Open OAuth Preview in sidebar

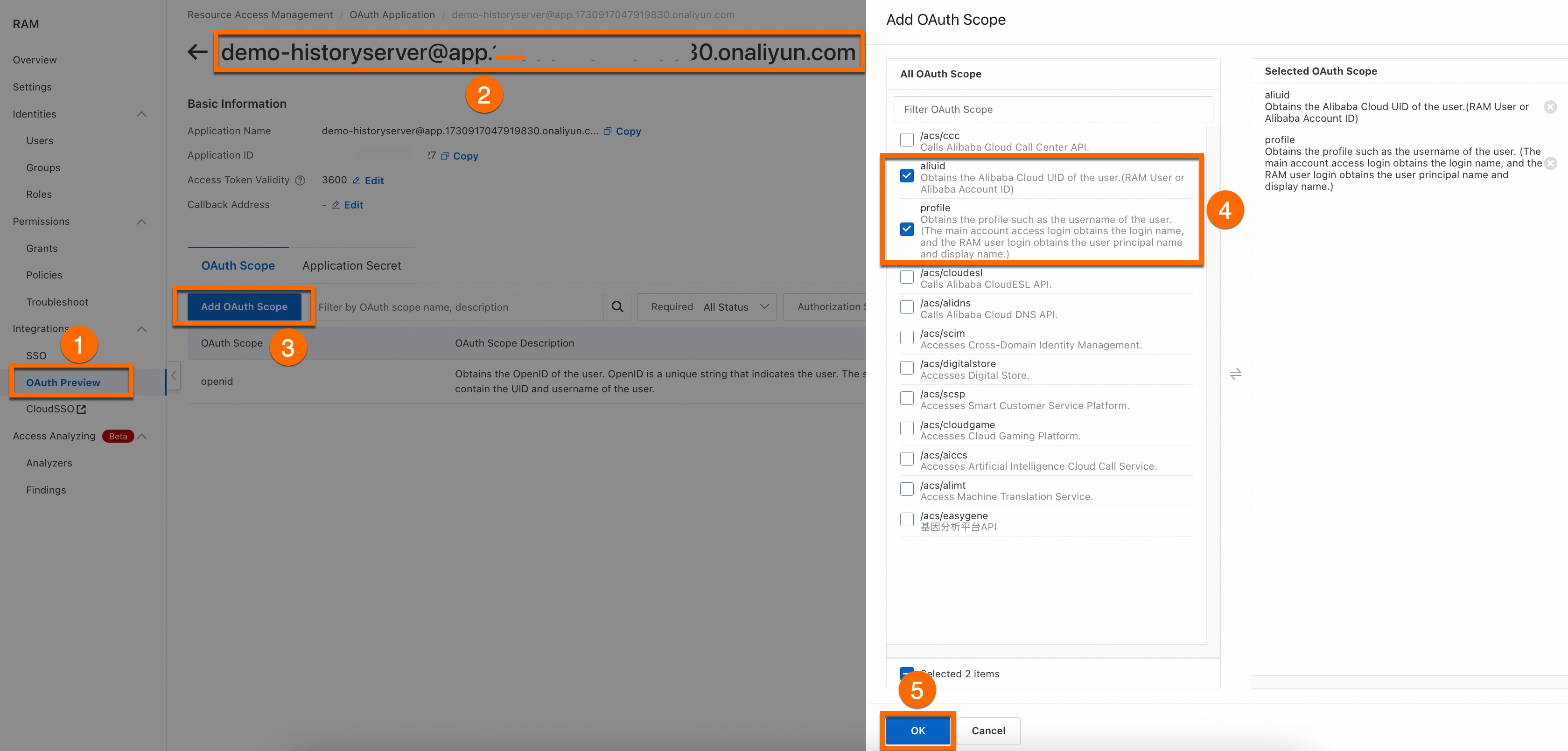coord(63,382)
